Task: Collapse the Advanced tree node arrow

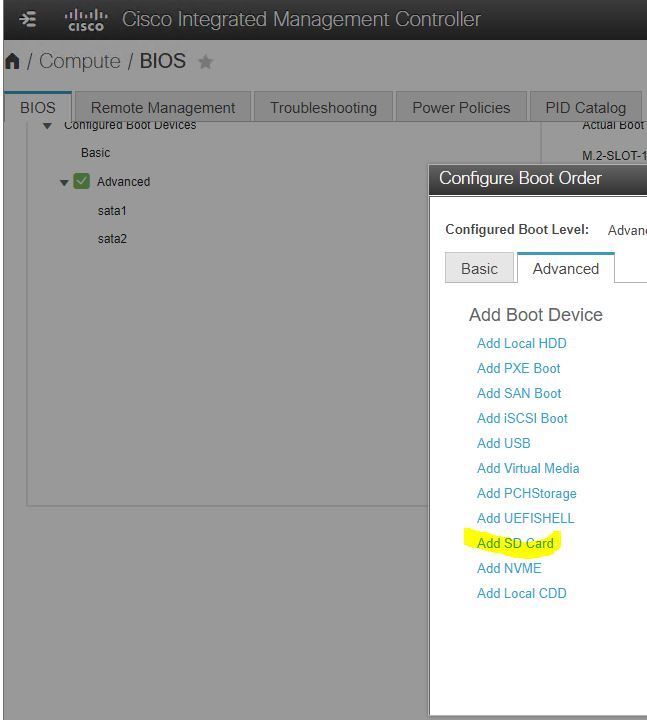Action: [x=64, y=183]
